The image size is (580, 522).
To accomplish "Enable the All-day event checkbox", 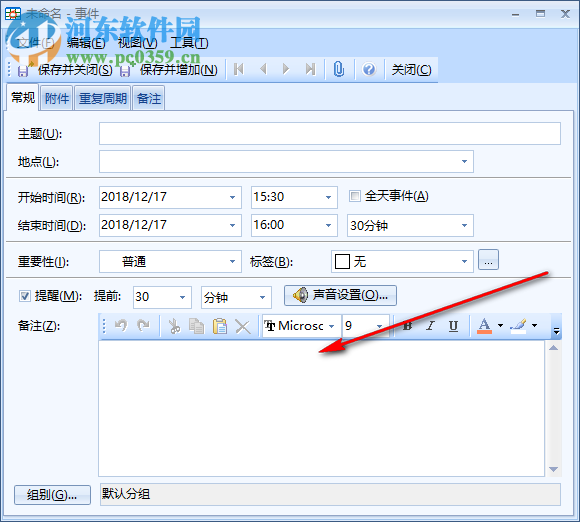I will (354, 196).
